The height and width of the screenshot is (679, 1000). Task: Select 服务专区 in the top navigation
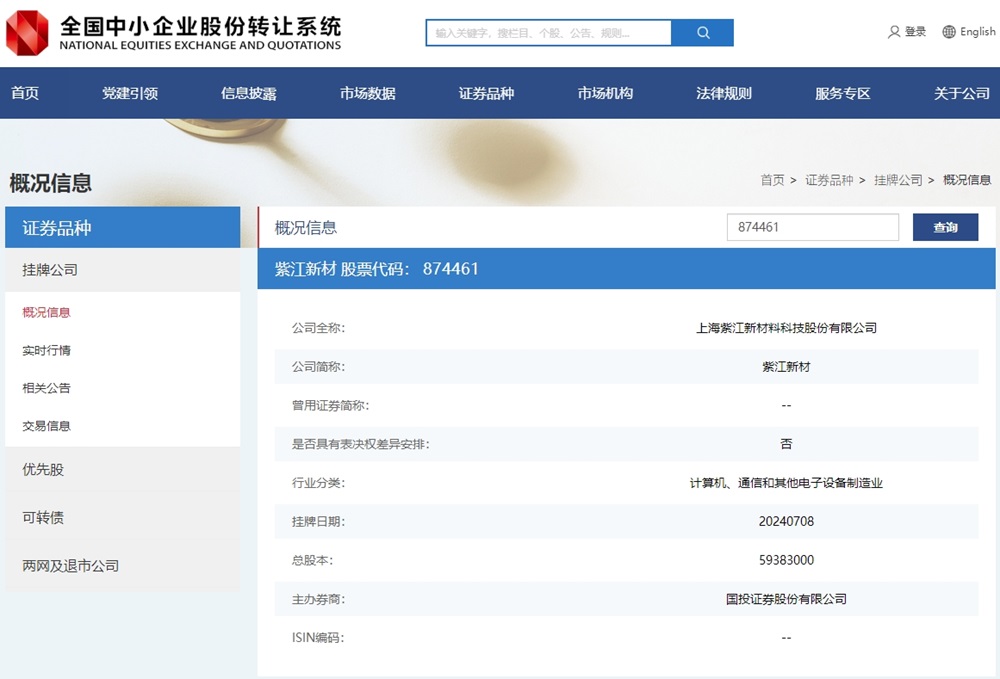point(843,93)
